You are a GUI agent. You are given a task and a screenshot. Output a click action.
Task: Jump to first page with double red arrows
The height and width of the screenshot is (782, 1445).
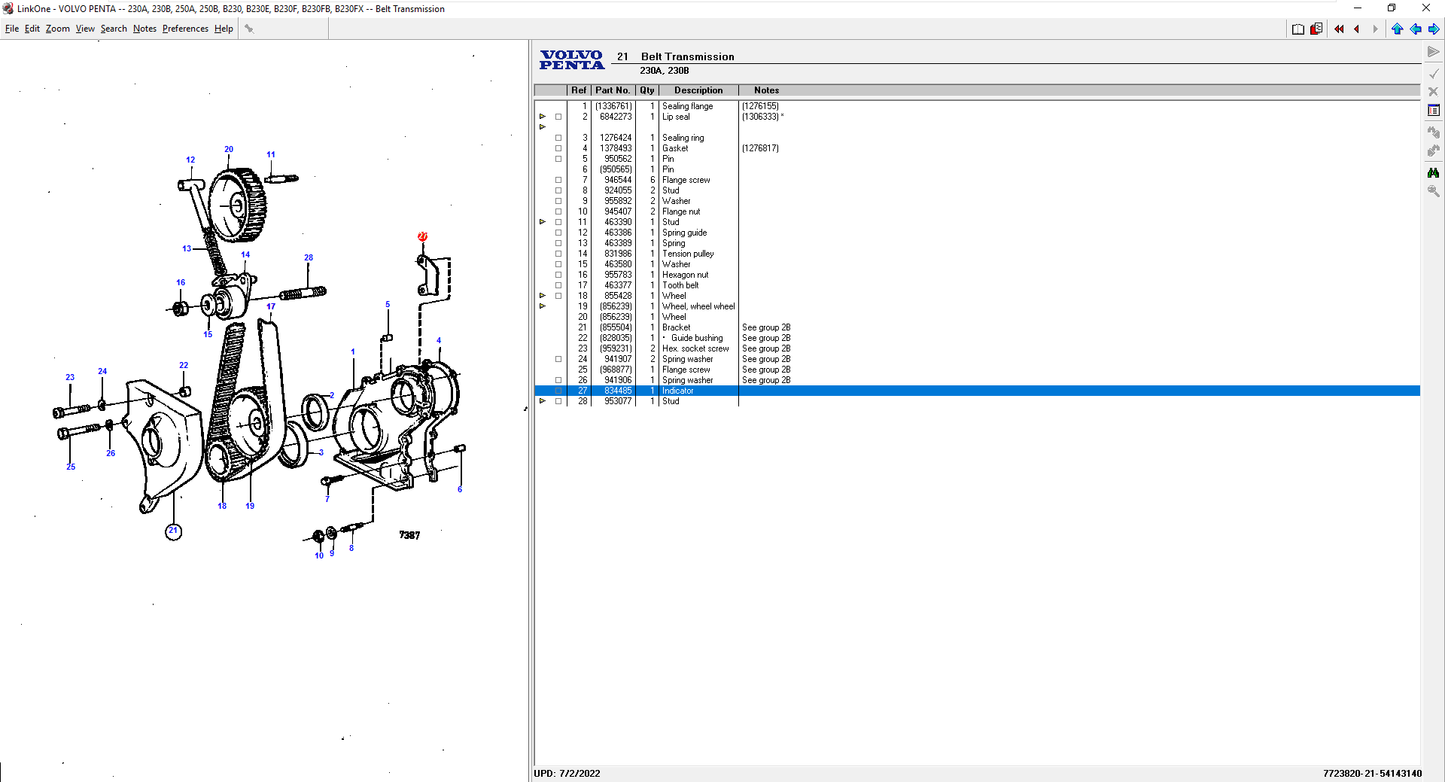click(x=1339, y=29)
